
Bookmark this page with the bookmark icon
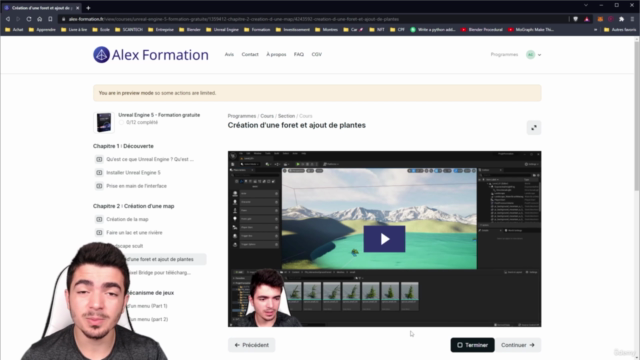point(50,19)
